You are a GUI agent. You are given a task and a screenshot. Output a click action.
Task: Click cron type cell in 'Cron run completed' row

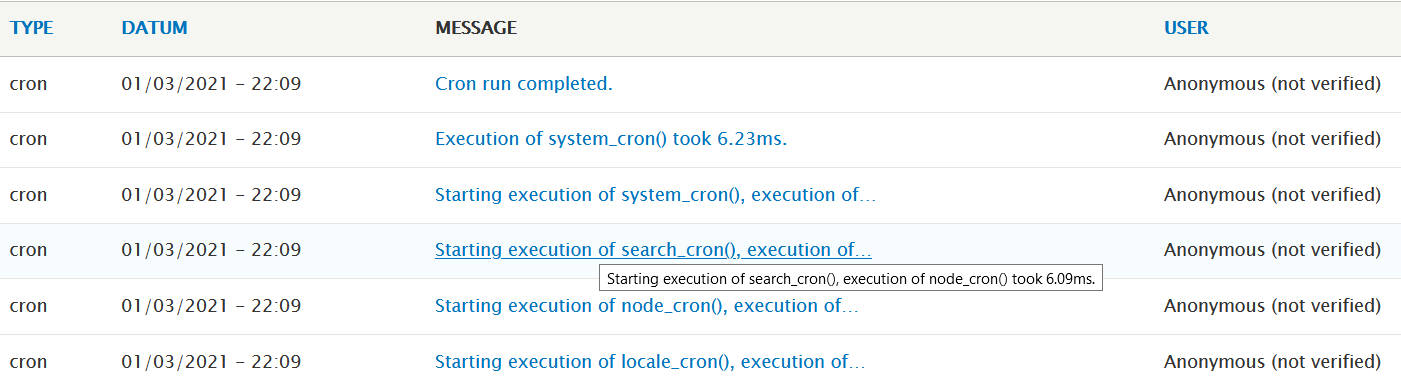coord(28,84)
